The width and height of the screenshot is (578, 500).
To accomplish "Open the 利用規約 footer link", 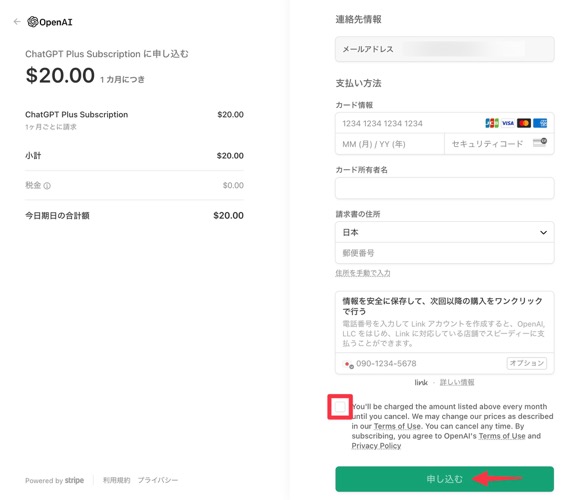I will click(x=116, y=480).
